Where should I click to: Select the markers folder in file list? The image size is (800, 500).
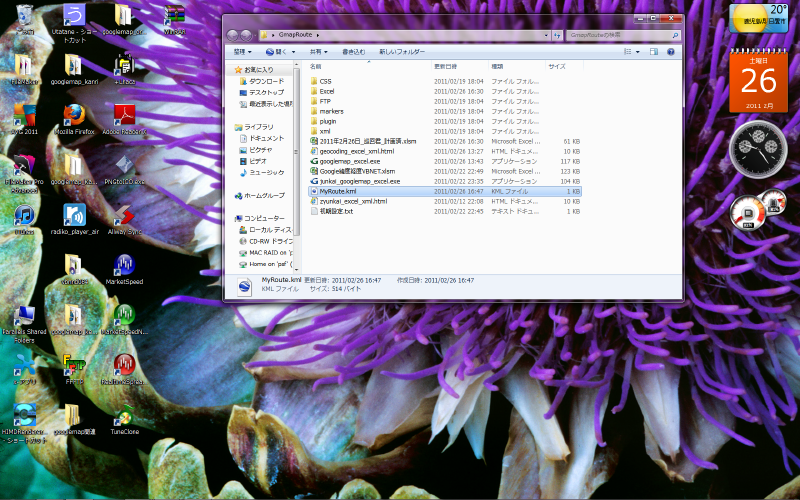click(332, 111)
